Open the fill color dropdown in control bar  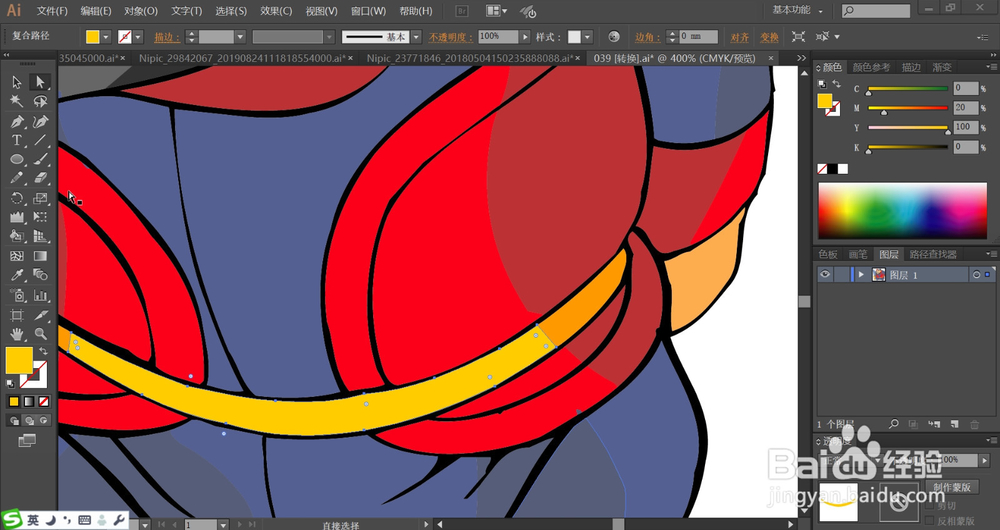coord(106,37)
